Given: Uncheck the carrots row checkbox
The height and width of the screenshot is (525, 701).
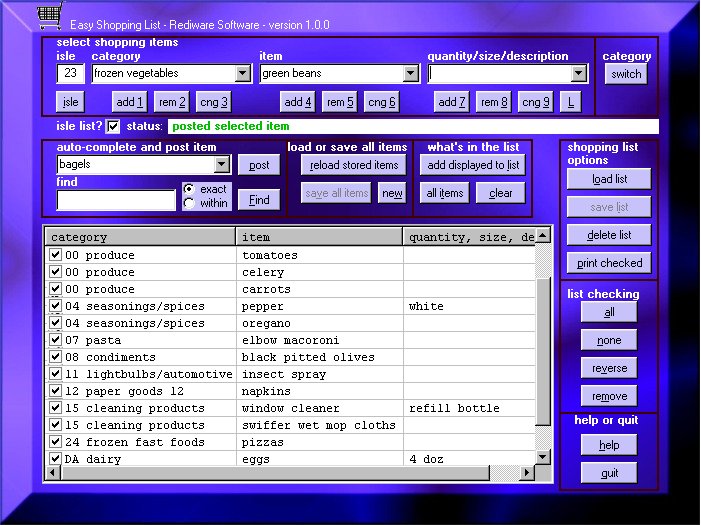Looking at the screenshot, I should point(55,288).
